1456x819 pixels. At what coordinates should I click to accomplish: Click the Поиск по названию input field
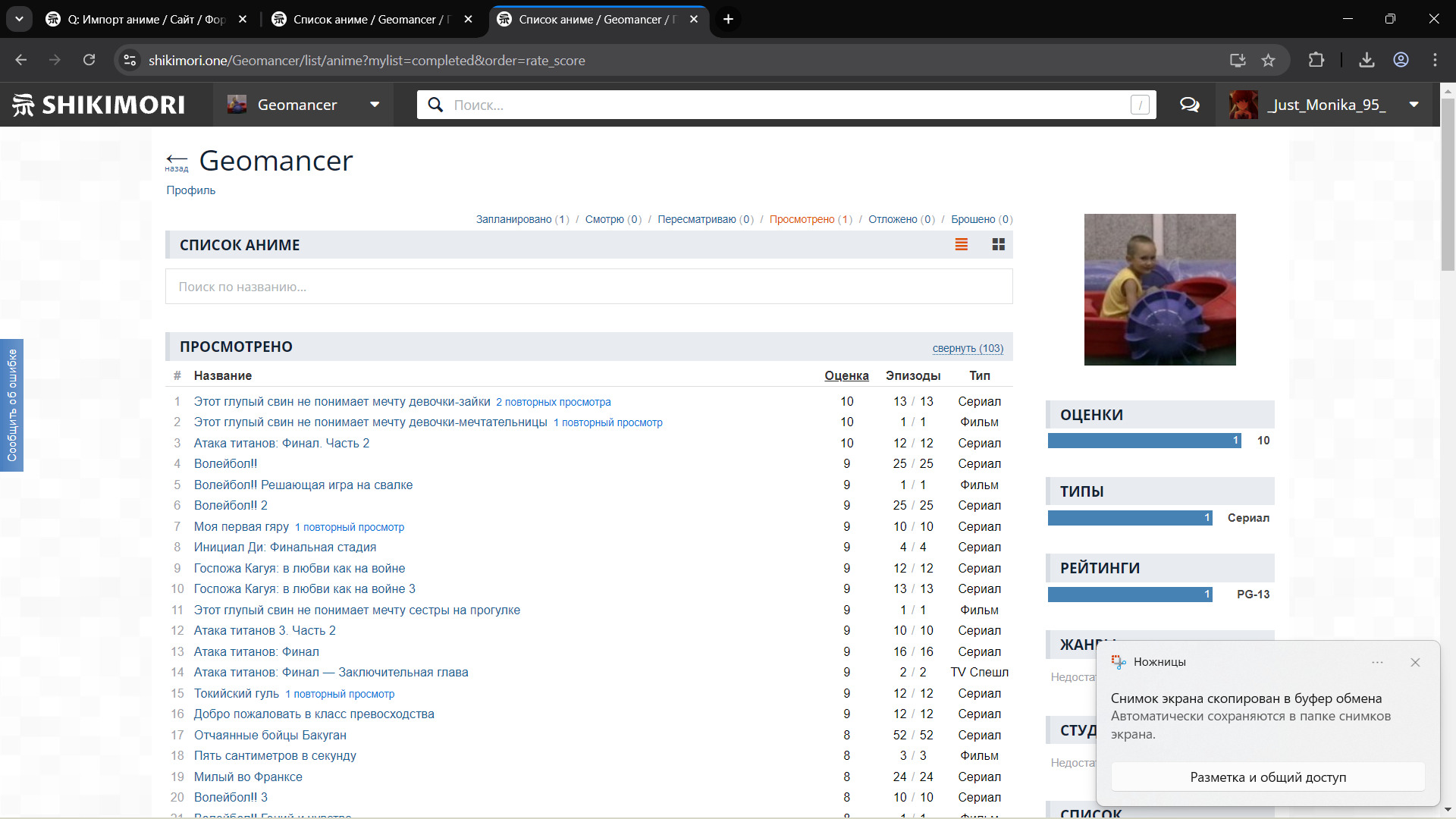(x=588, y=287)
